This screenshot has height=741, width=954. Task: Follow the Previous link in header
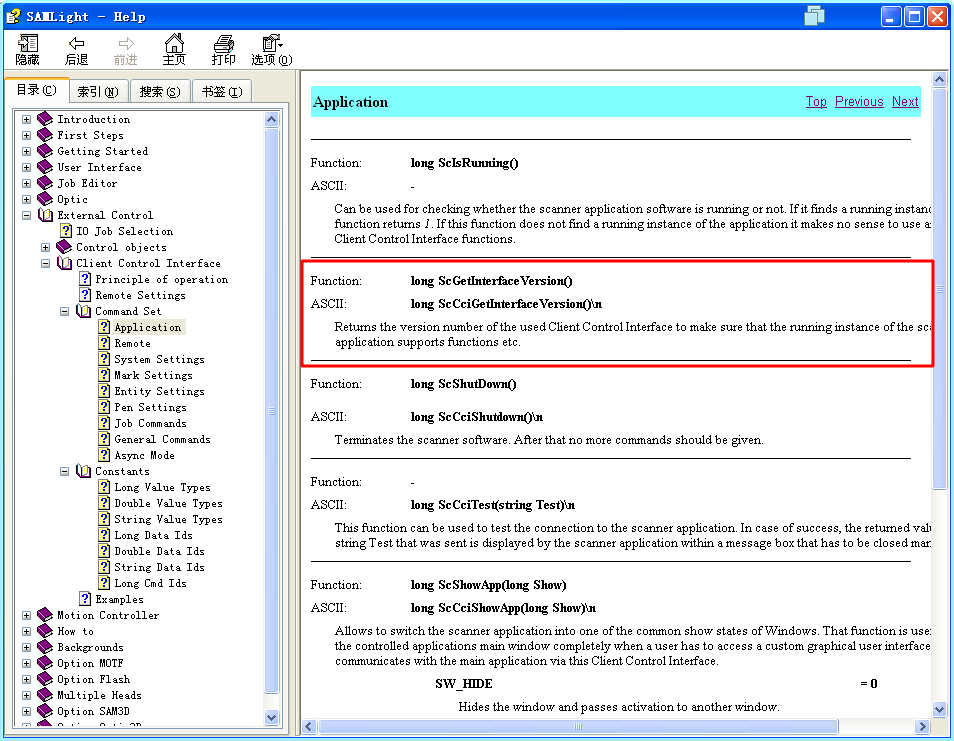858,102
